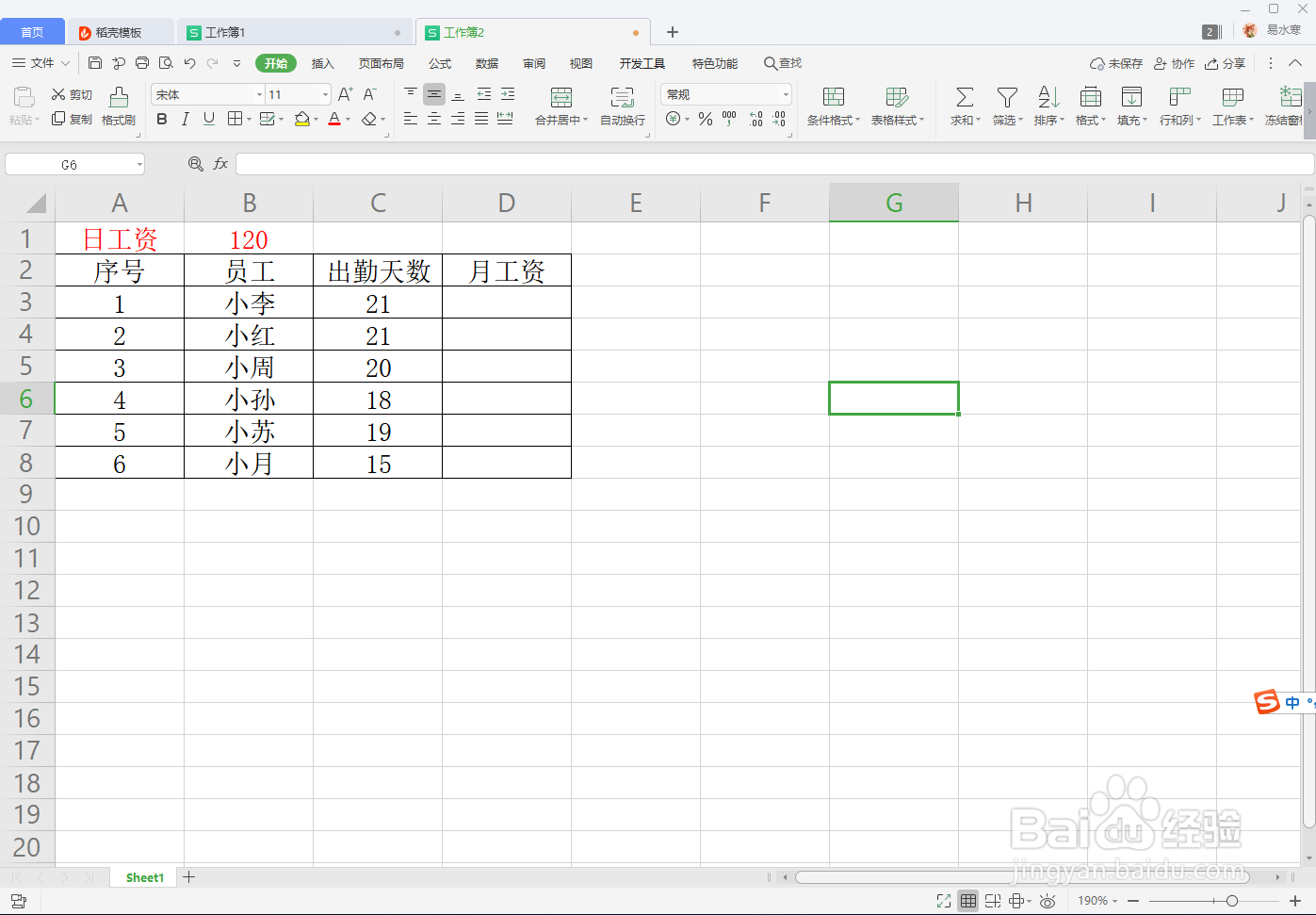Toggle Bold formatting
This screenshot has width=1316, height=915.
click(x=162, y=119)
